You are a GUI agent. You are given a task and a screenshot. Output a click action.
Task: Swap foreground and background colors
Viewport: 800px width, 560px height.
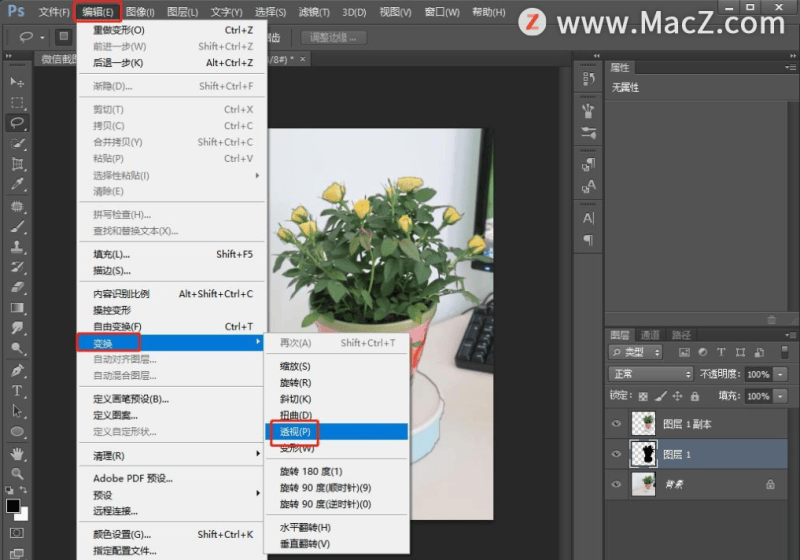(23, 490)
